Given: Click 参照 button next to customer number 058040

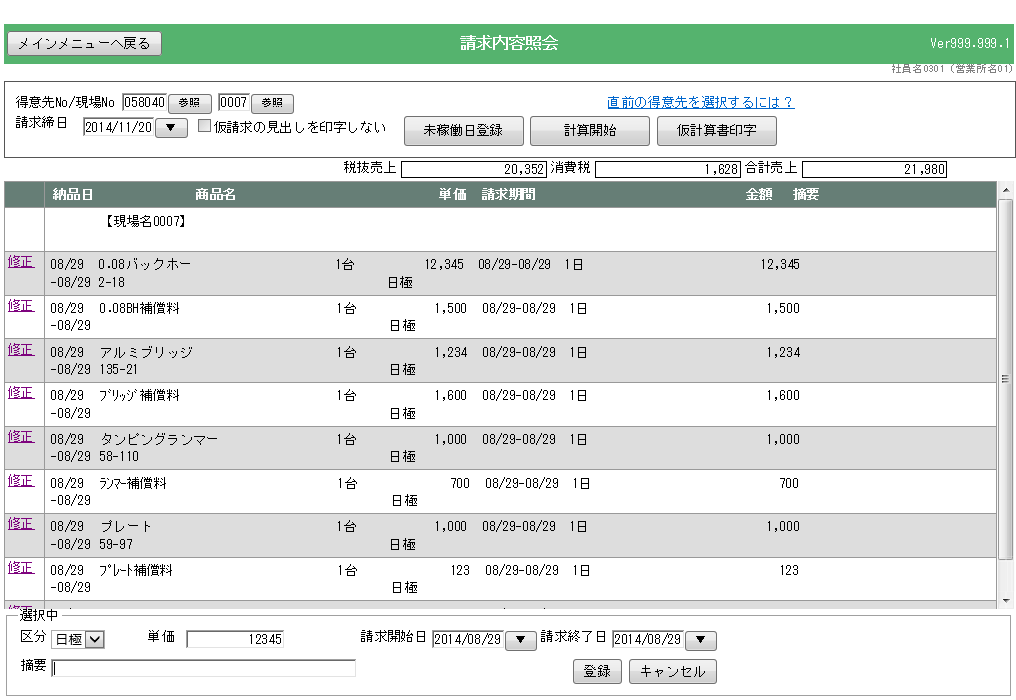Looking at the screenshot, I should tap(190, 103).
